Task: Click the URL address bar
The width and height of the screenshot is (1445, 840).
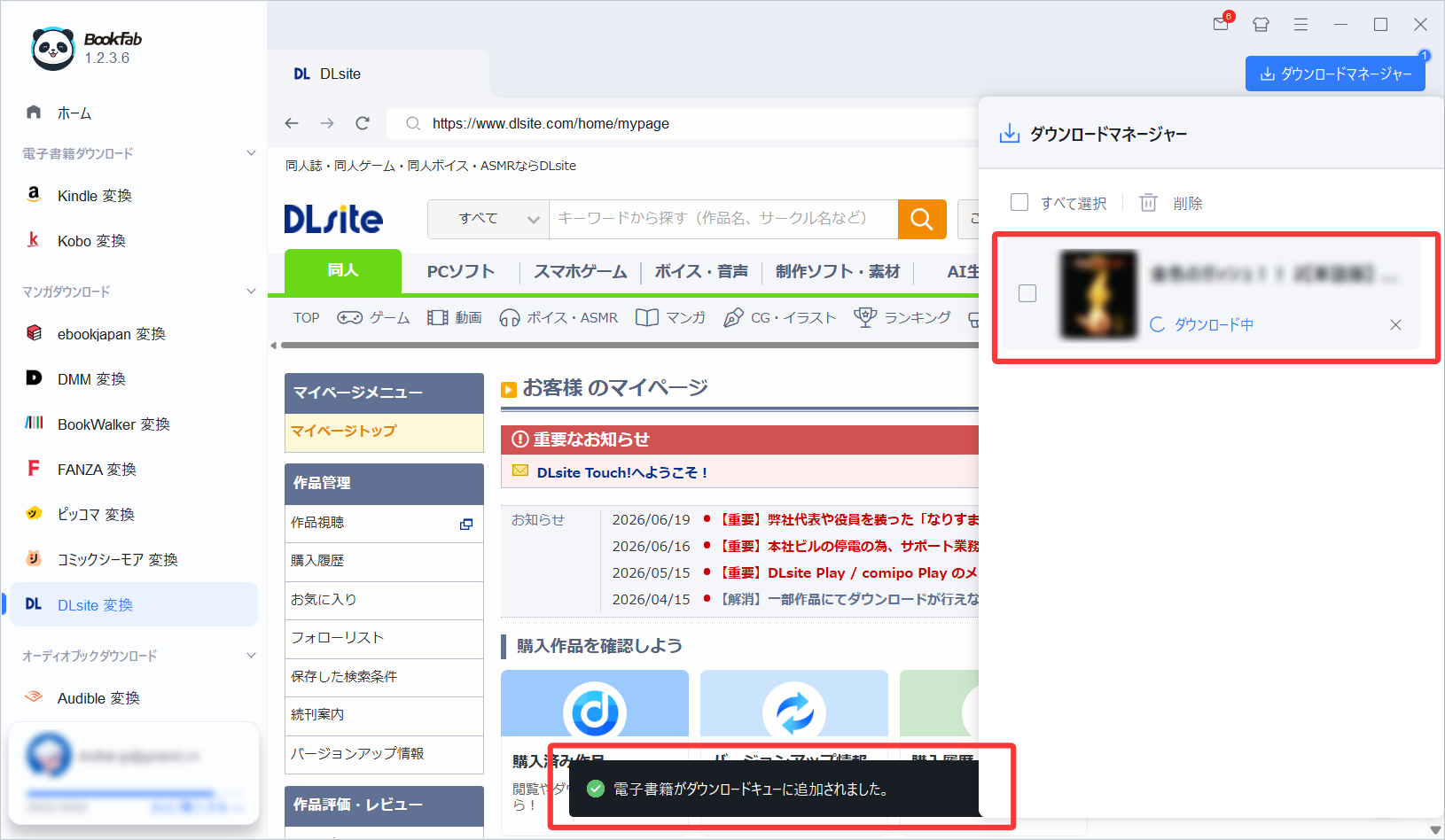Action: [683, 123]
